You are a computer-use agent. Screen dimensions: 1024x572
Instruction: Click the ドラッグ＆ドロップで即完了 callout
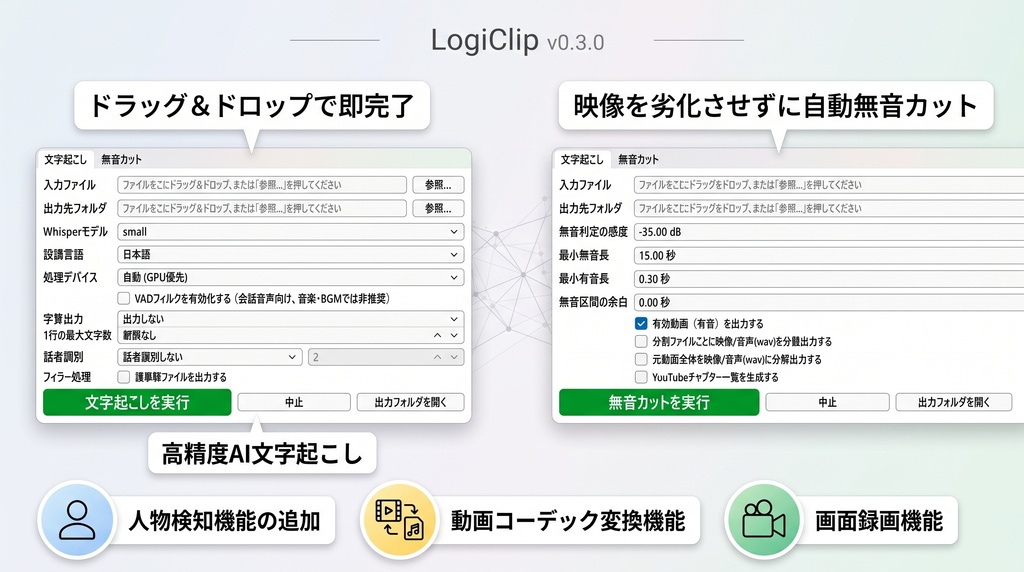click(252, 106)
